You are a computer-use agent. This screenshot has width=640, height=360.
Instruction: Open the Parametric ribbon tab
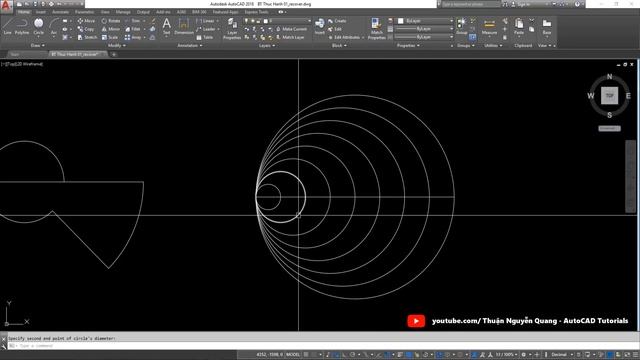84,12
